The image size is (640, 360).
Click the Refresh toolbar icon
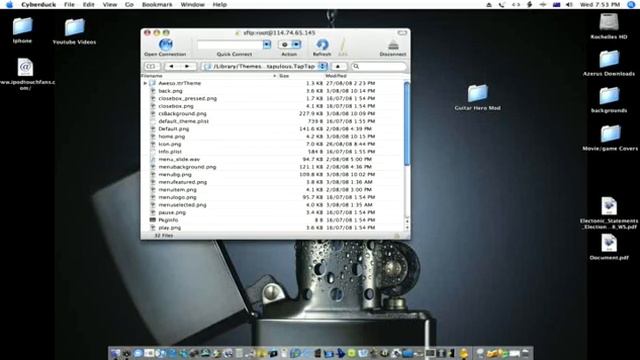click(322, 44)
